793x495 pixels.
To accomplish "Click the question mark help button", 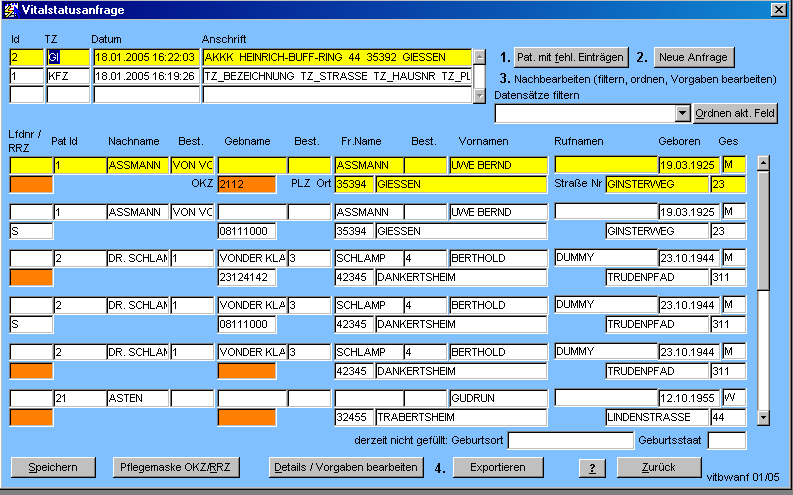I will tap(592, 467).
